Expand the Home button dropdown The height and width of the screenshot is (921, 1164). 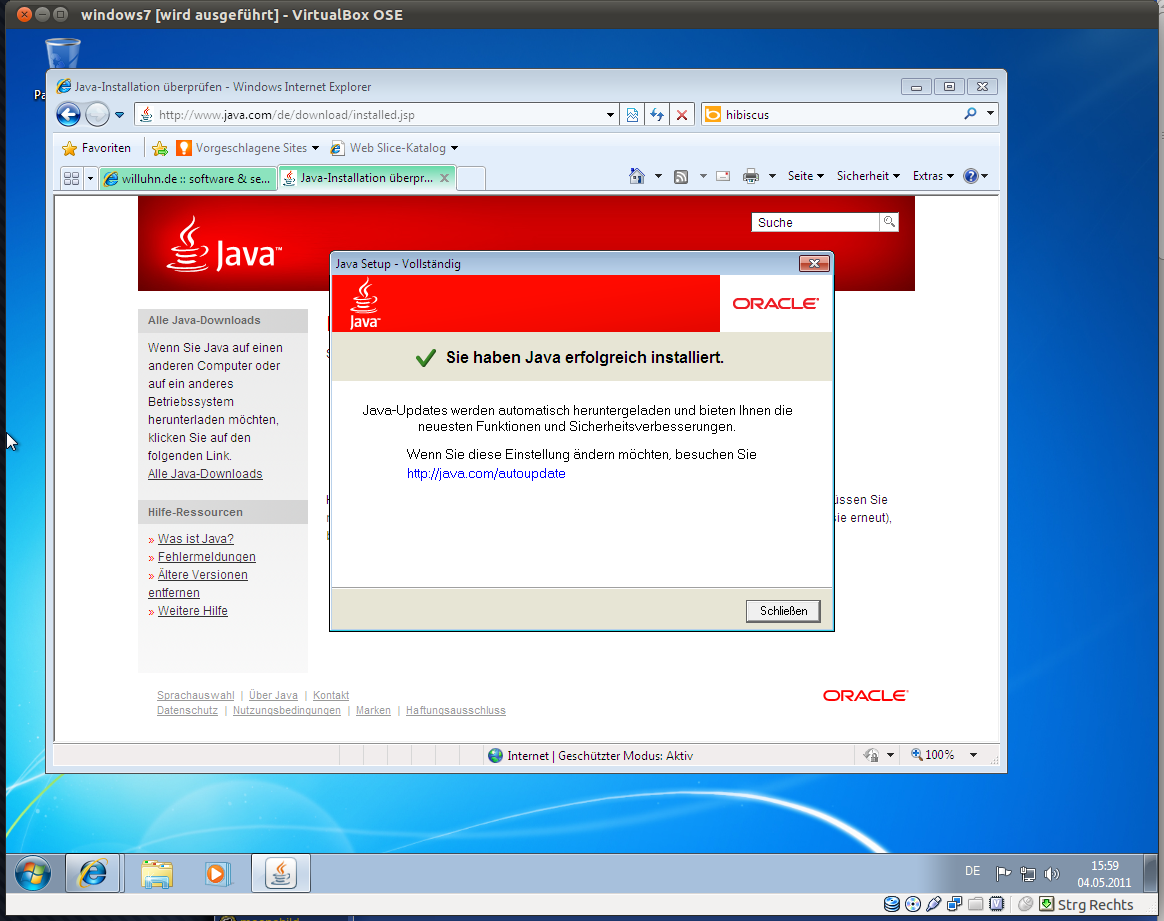[x=658, y=176]
